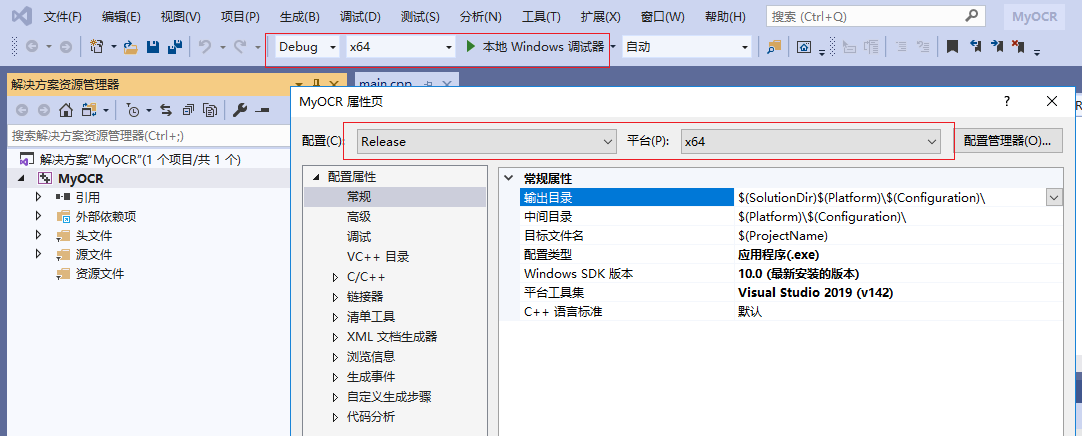Click the Find in Files icon
The height and width of the screenshot is (436, 1082).
tap(774, 47)
